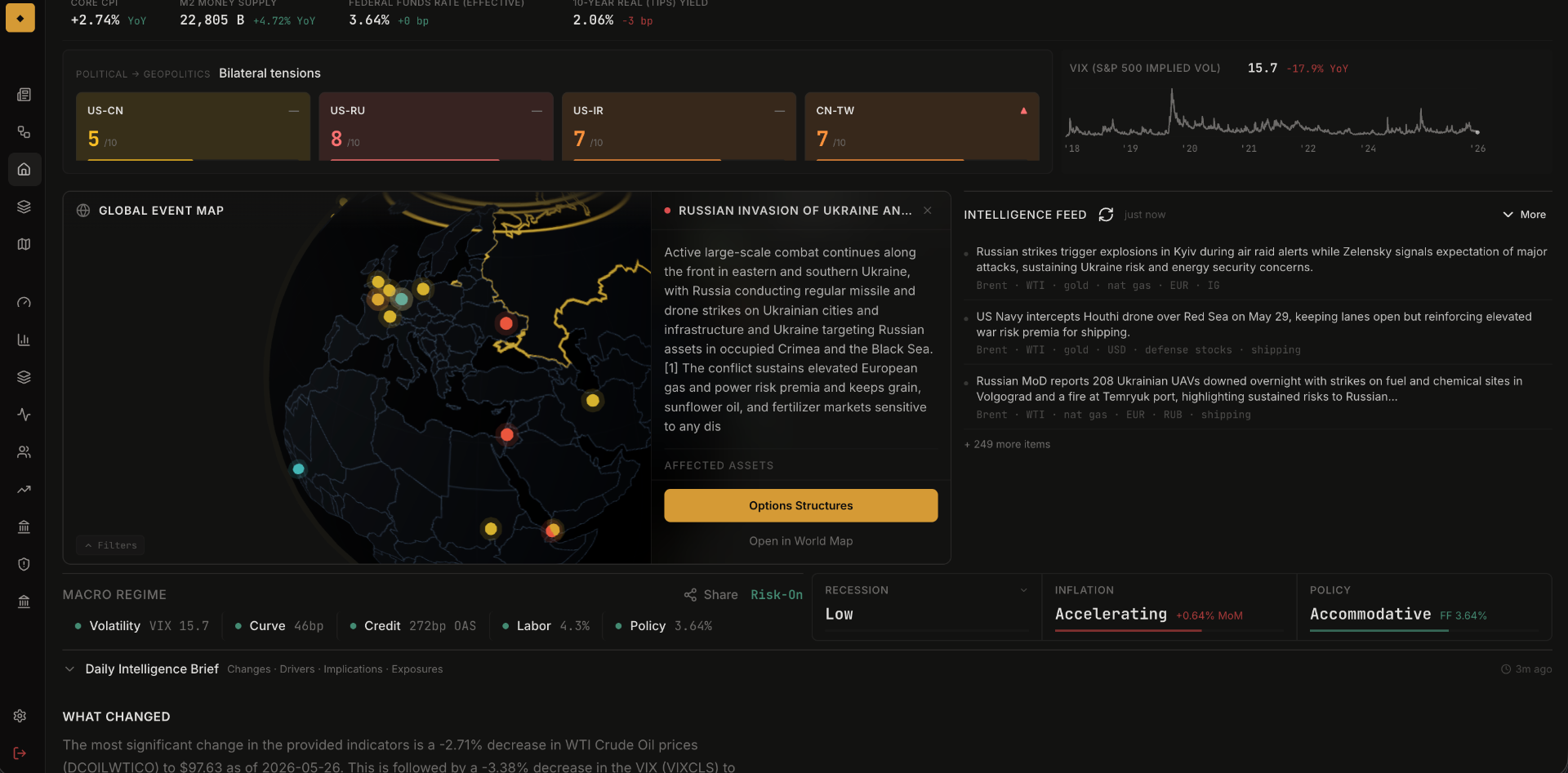Jump to Exposures in the brief
Image resolution: width=1568 pixels, height=773 pixels.
pos(417,669)
